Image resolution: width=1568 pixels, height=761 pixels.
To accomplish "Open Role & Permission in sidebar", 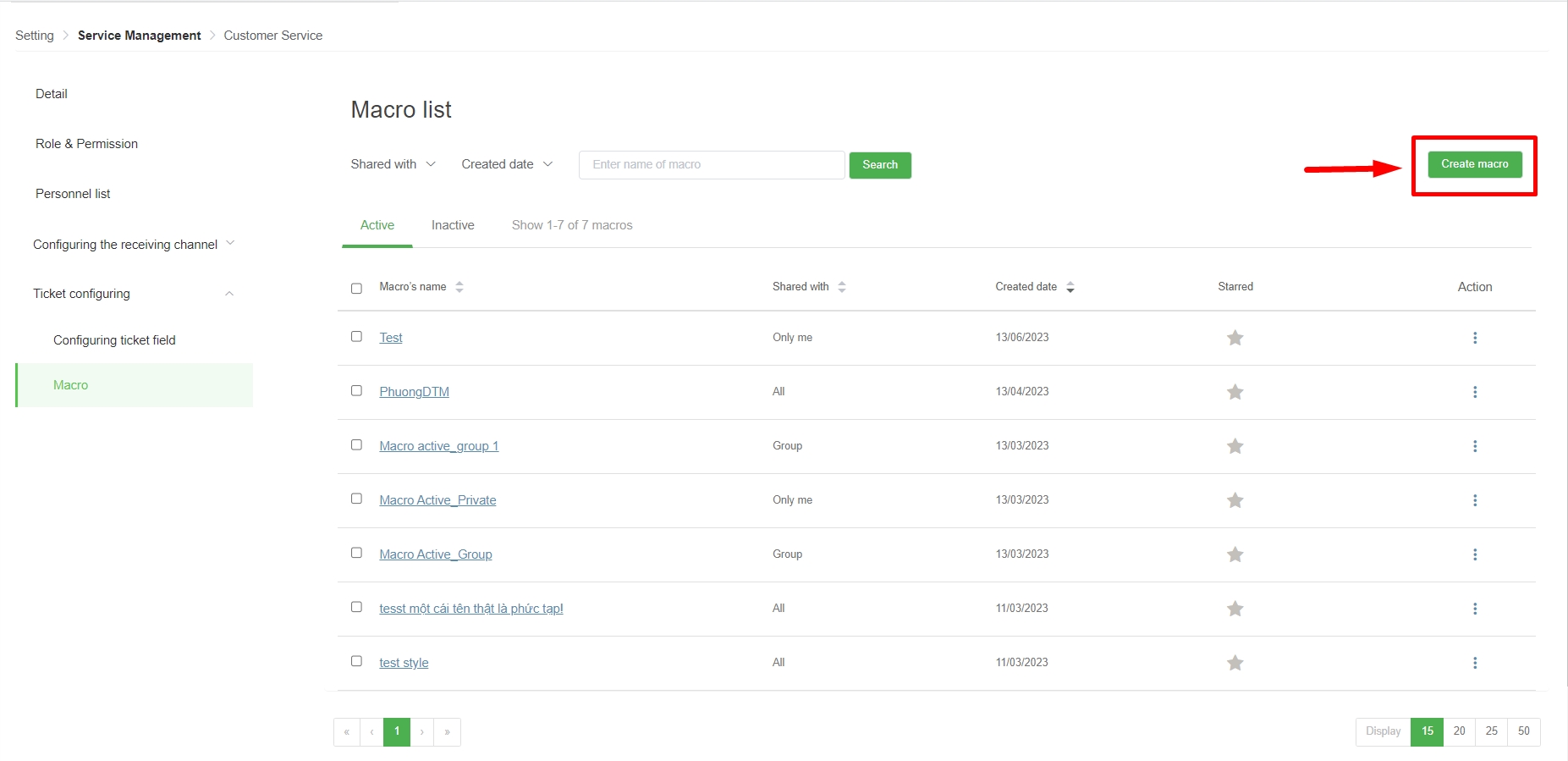I will click(86, 144).
